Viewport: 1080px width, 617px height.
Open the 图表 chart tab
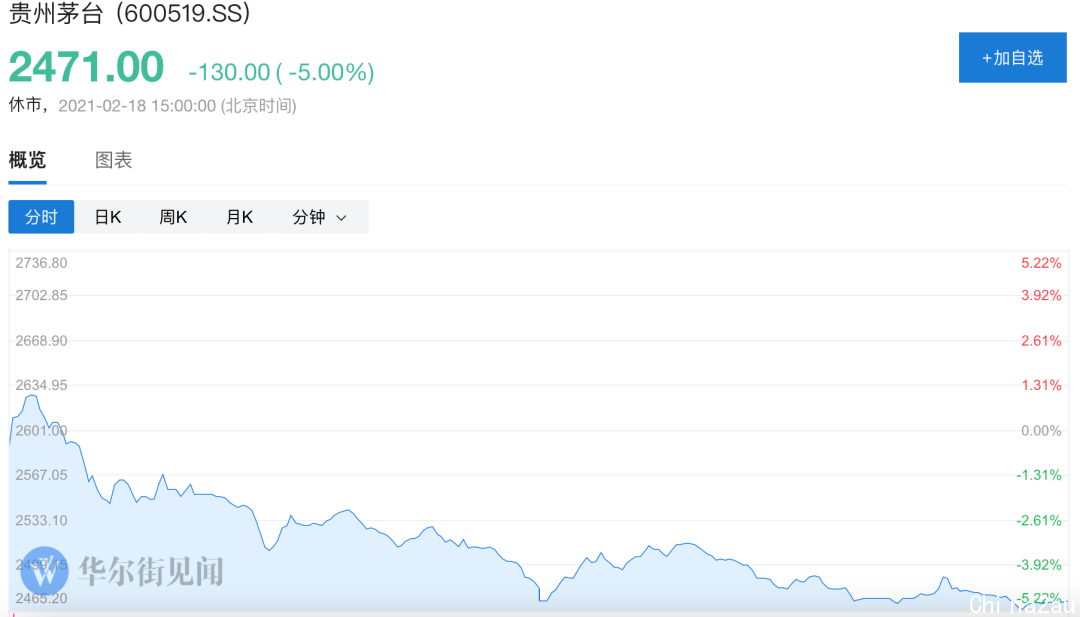[114, 160]
